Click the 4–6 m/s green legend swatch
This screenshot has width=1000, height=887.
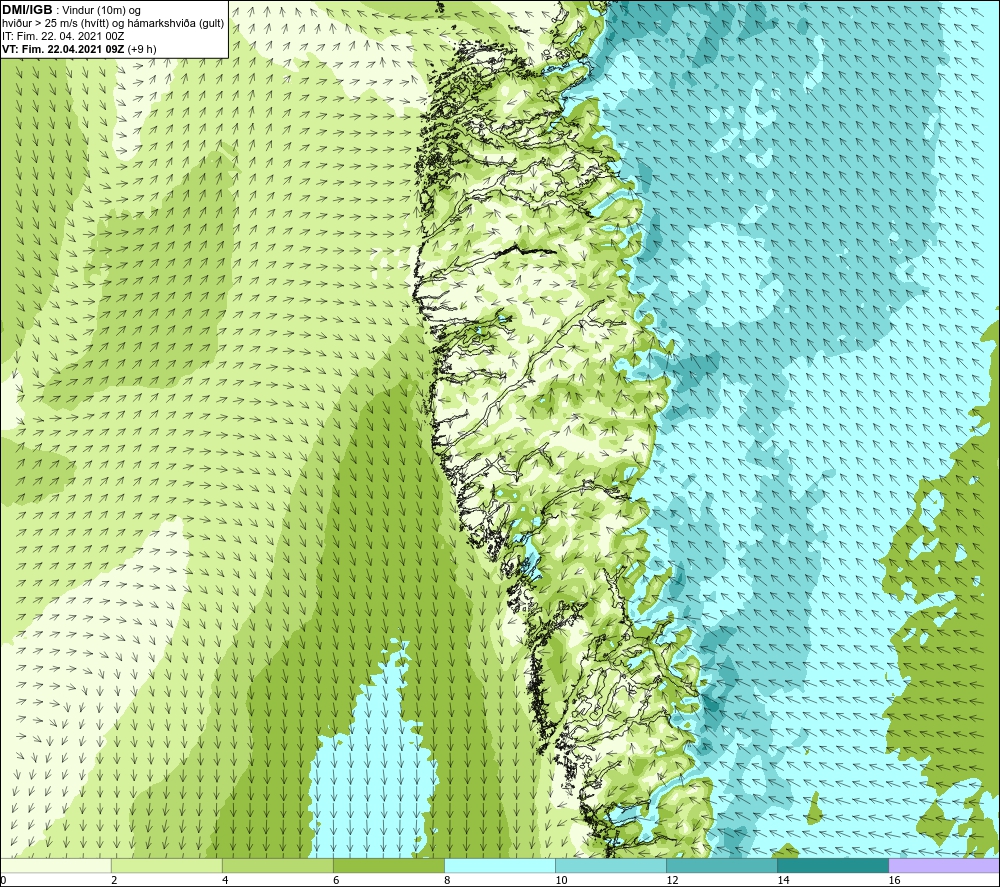point(278,866)
